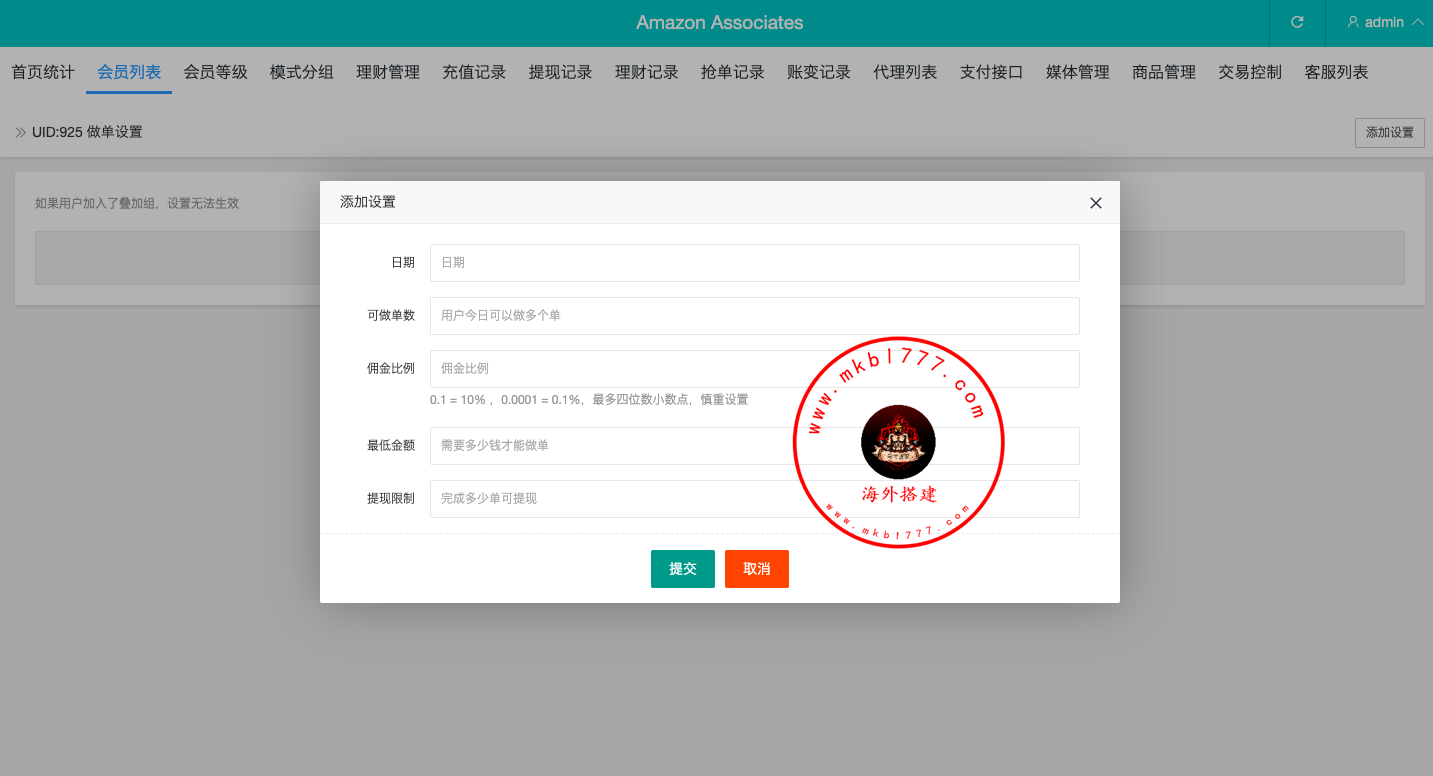The image size is (1433, 776).
Task: Click the UID:925 做单设置 breadcrumb text
Action: pos(87,132)
